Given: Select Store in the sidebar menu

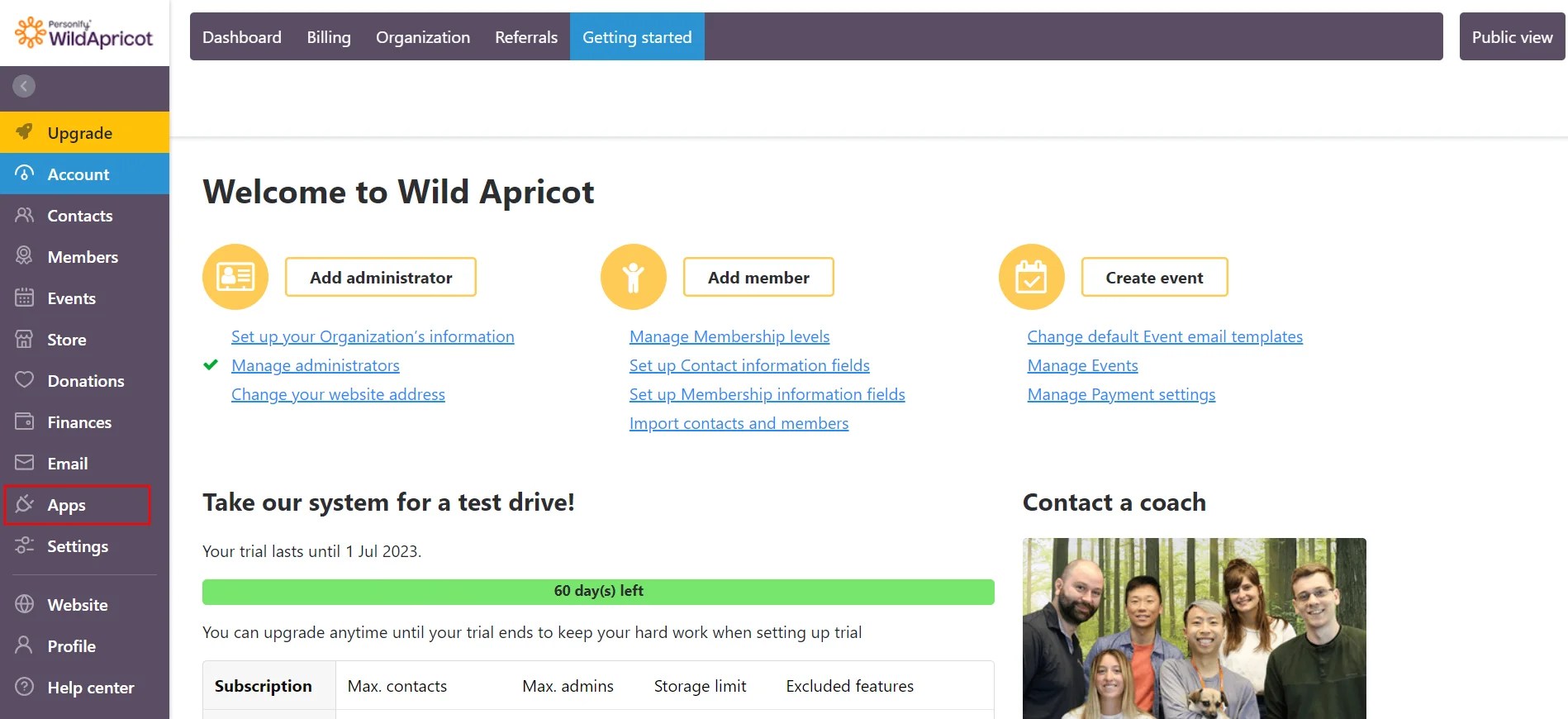Looking at the screenshot, I should 84,339.
